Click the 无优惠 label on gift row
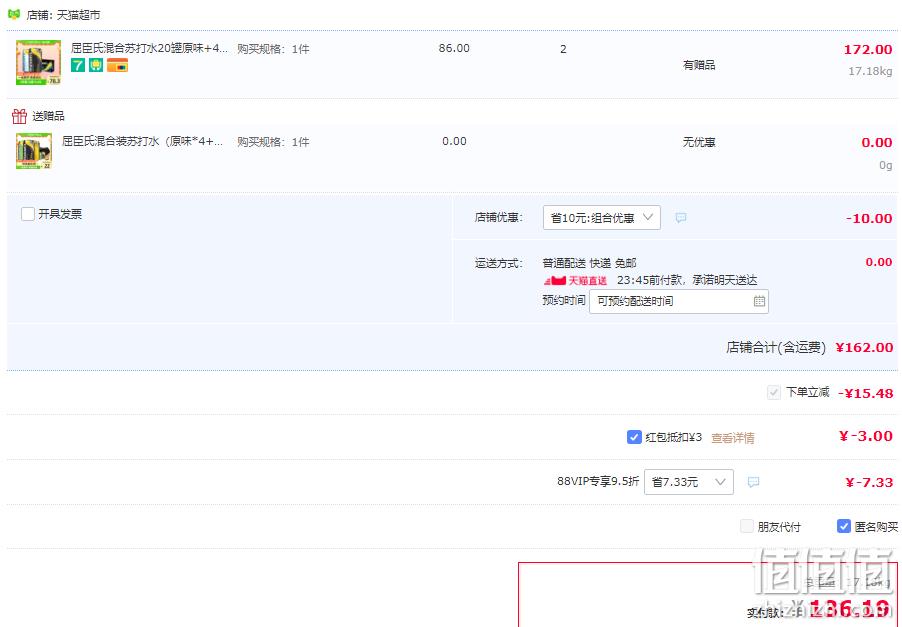The height and width of the screenshot is (627, 902). [699, 142]
